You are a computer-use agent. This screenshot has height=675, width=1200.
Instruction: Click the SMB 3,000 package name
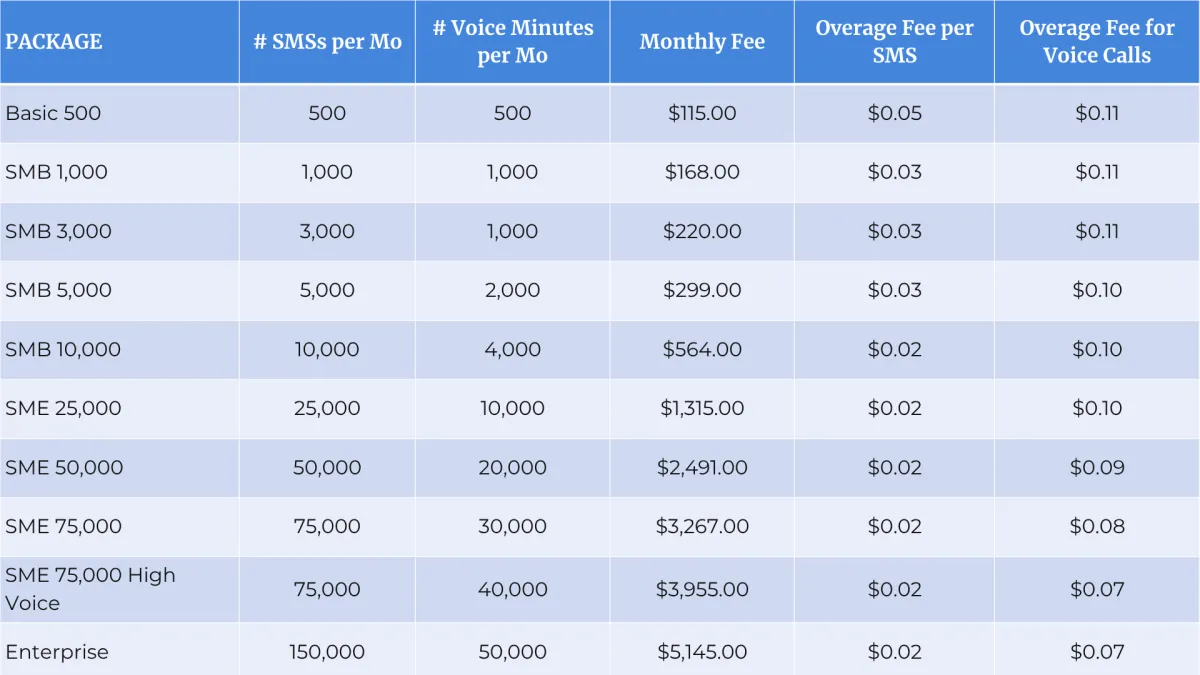tap(58, 231)
